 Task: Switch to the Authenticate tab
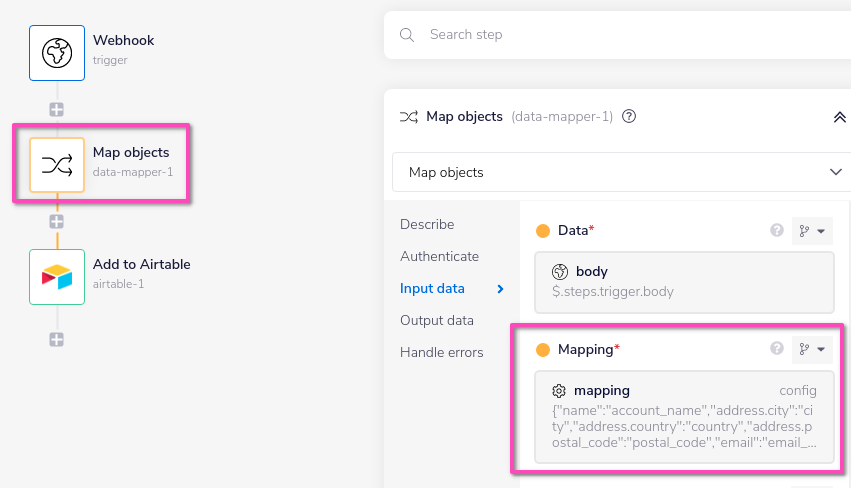point(439,256)
